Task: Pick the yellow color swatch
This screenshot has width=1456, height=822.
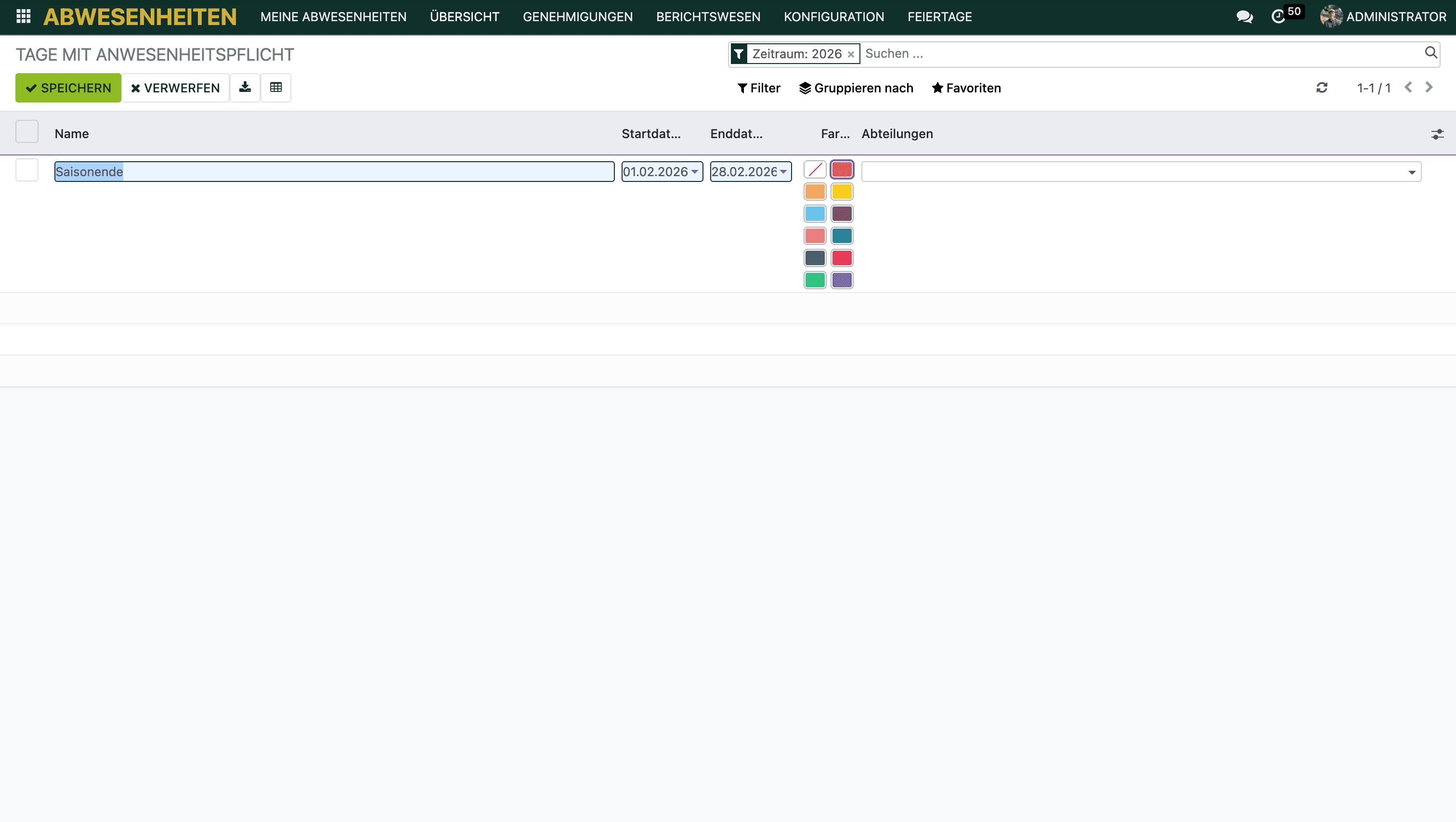Action: (842, 192)
